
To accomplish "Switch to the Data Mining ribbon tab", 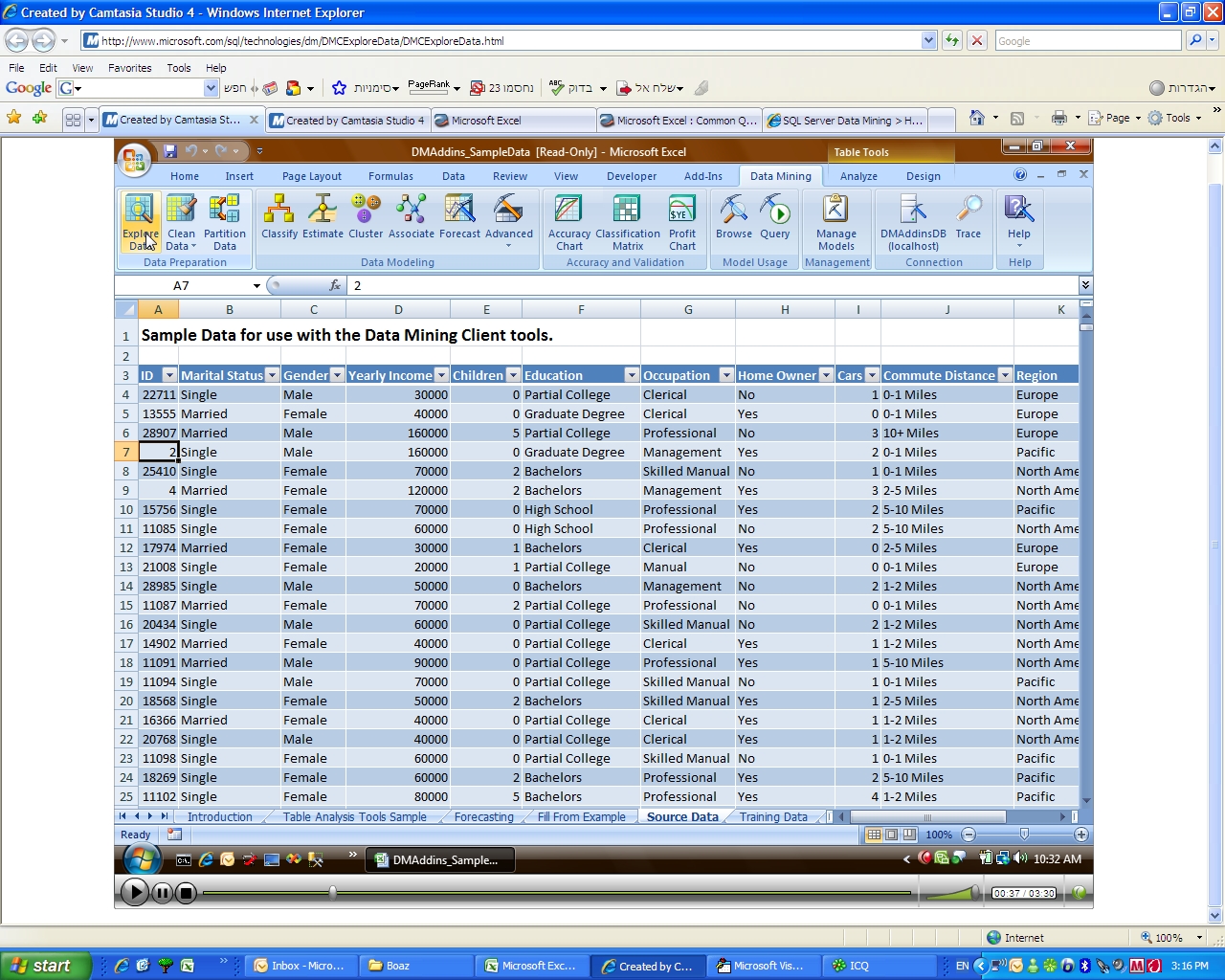I will [780, 176].
